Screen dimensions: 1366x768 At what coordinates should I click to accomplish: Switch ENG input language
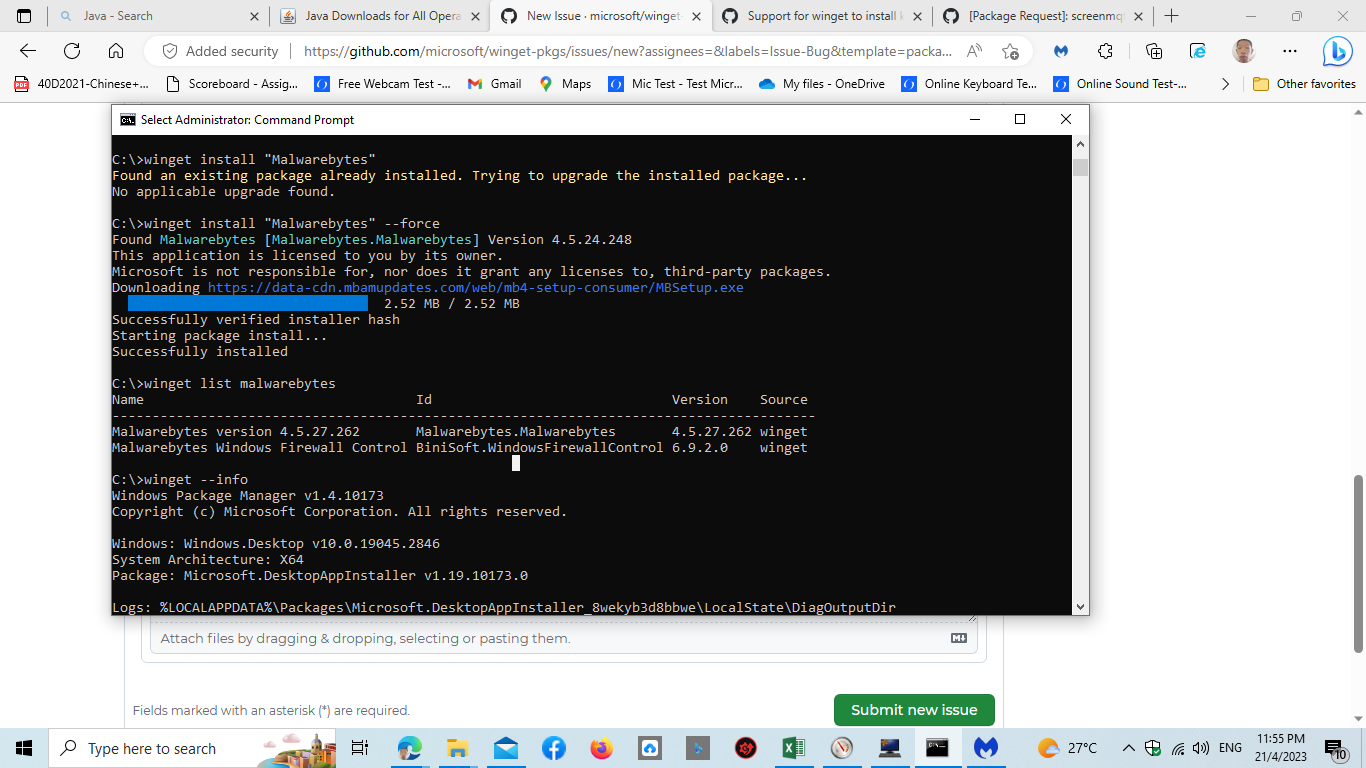[x=1230, y=748]
